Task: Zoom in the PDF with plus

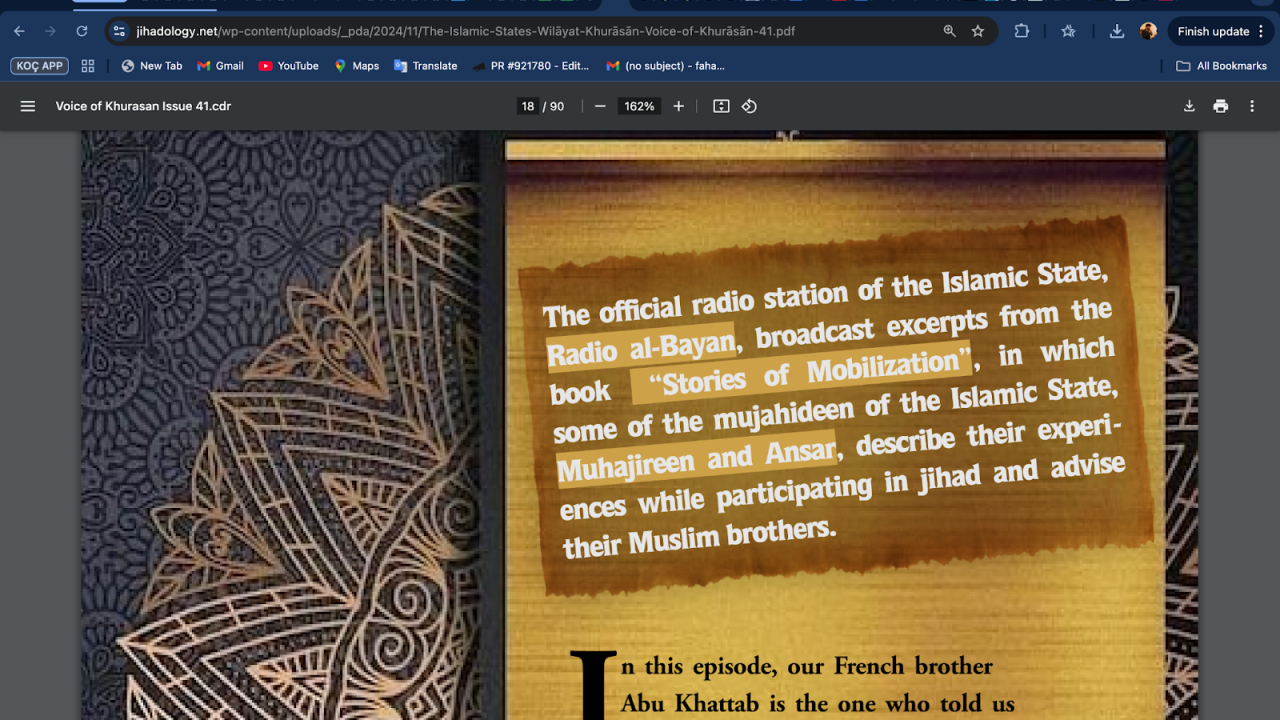Action: click(x=679, y=106)
